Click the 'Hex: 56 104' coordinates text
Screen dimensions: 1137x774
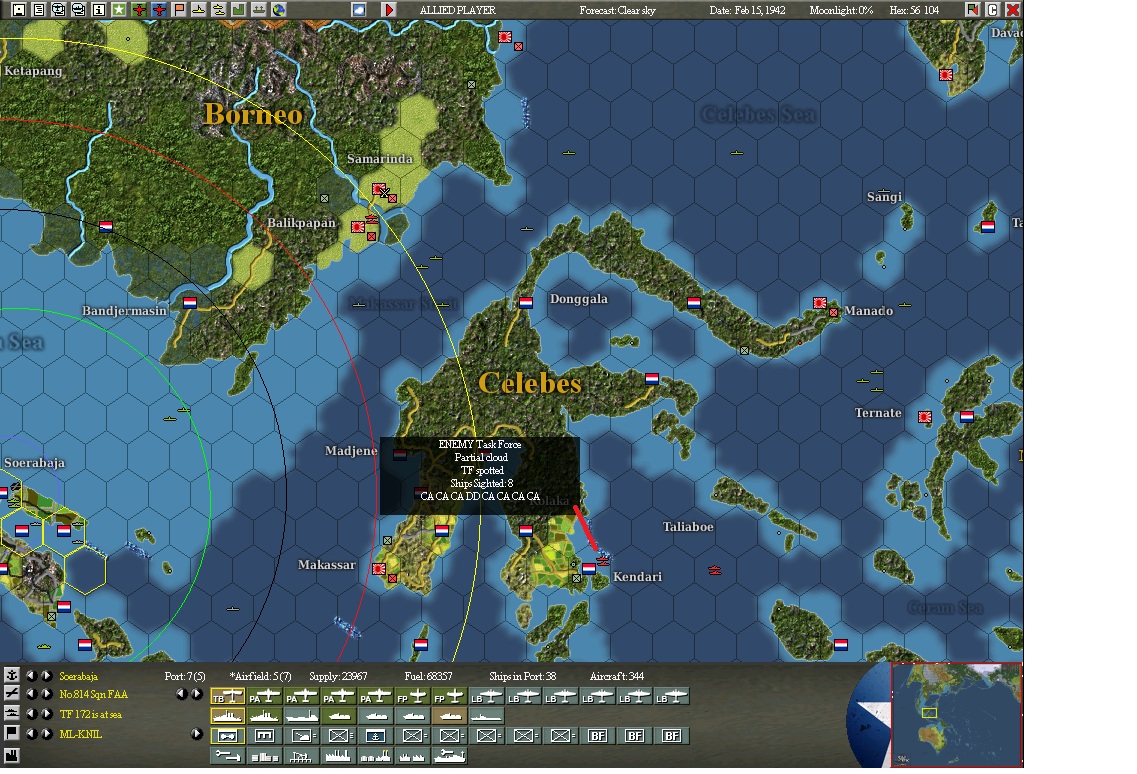[914, 10]
